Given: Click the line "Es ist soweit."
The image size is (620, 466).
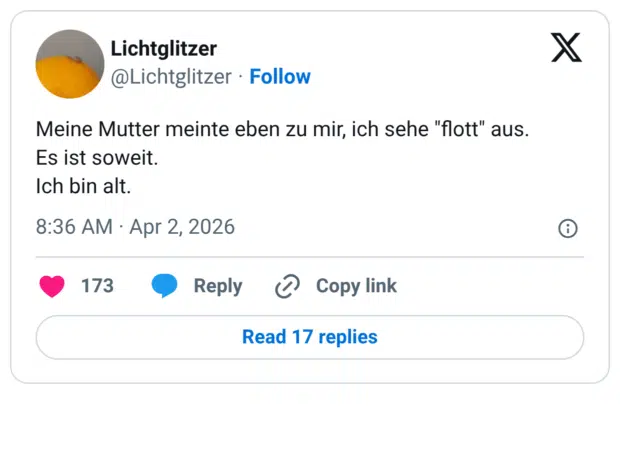Looking at the screenshot, I should click(x=97, y=158).
